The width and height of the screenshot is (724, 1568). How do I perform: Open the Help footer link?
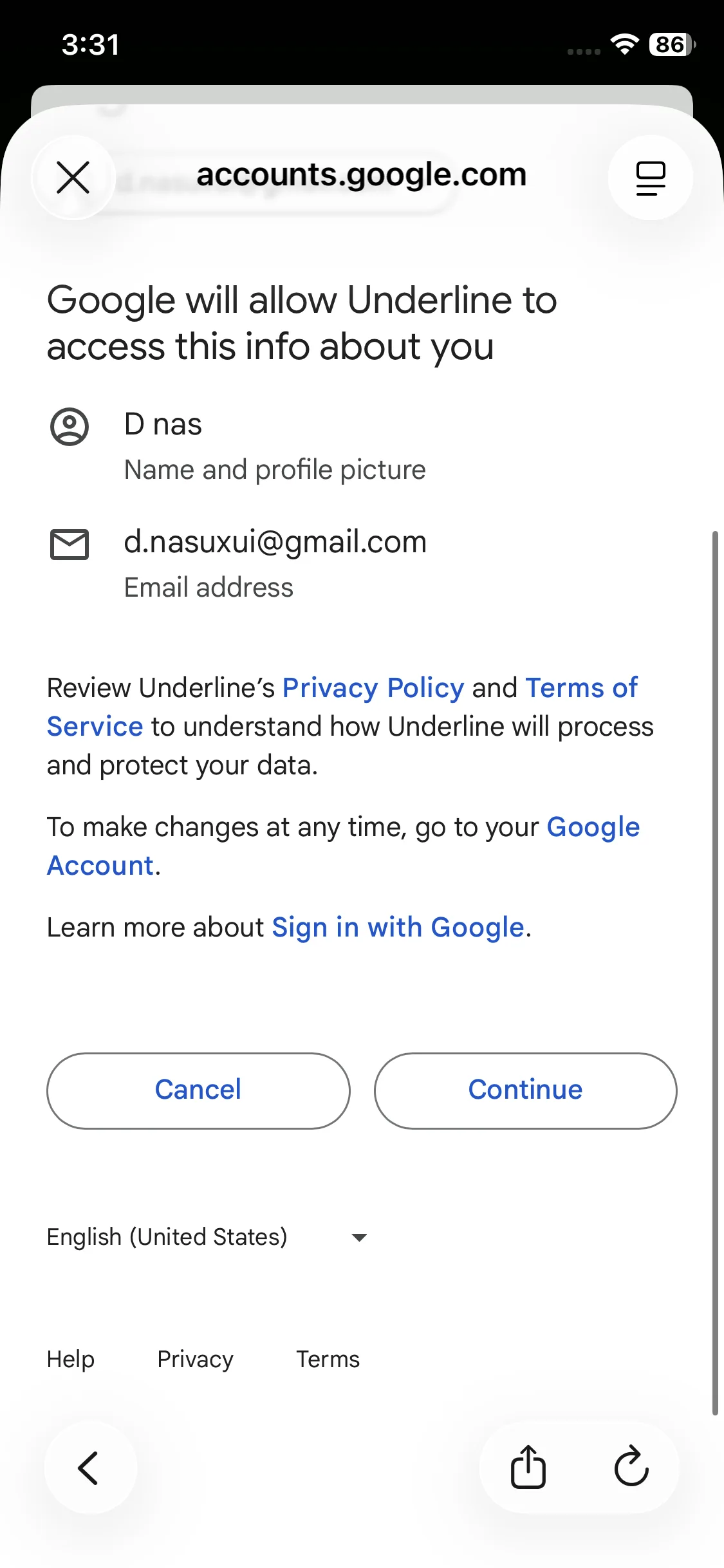pyautogui.click(x=71, y=1359)
